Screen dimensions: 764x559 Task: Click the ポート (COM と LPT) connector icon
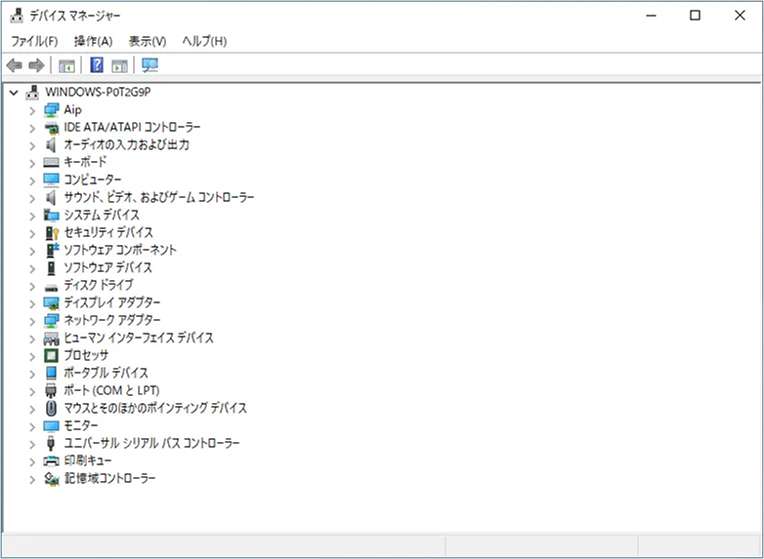[51, 390]
